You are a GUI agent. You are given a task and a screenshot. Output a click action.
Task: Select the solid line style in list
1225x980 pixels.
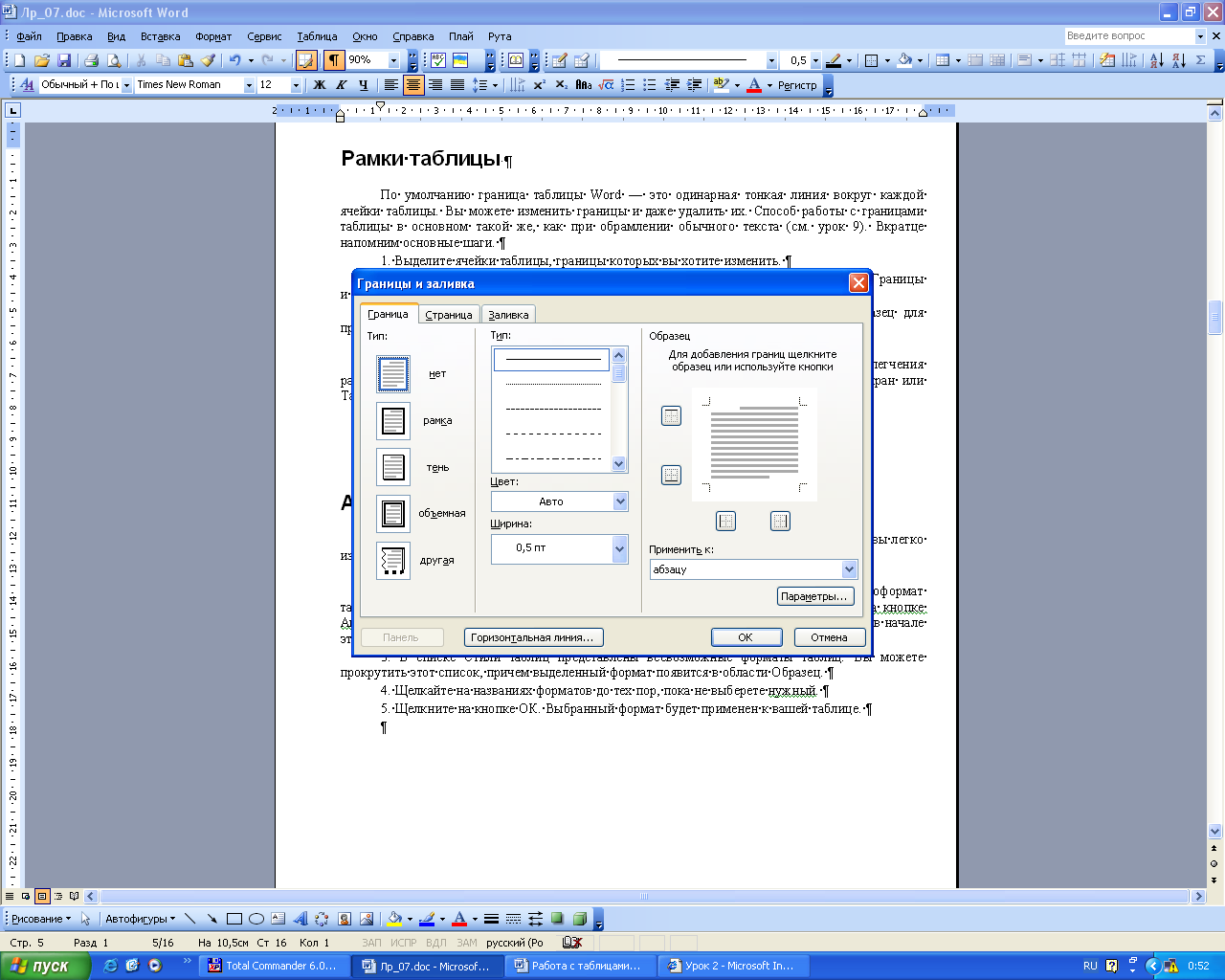click(x=552, y=360)
